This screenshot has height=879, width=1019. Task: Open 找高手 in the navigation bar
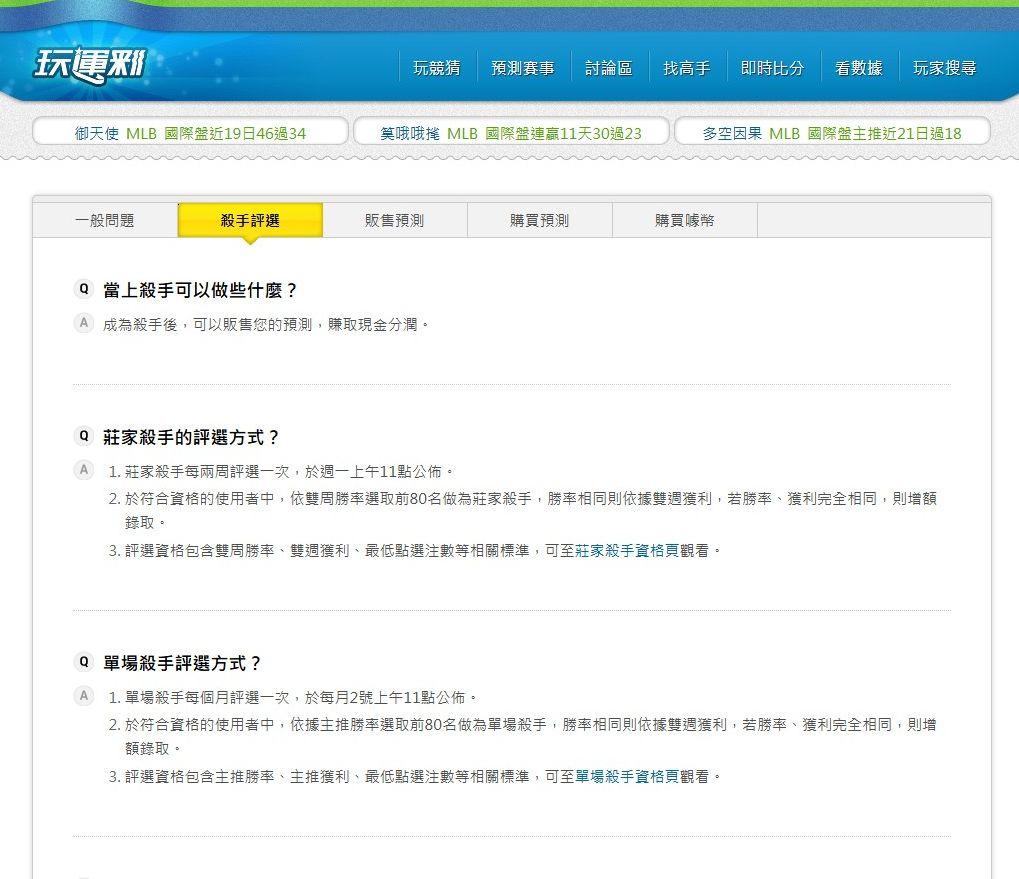click(x=687, y=68)
